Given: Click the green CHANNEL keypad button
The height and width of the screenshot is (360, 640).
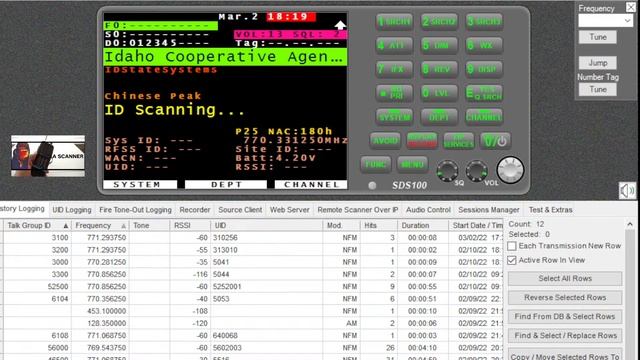Looking at the screenshot, I should pyautogui.click(x=484, y=117).
